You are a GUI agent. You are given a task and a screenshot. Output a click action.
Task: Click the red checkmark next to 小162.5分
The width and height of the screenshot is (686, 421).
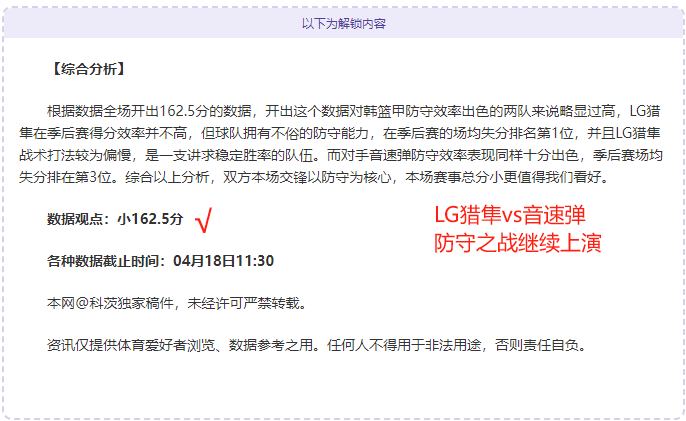(204, 220)
